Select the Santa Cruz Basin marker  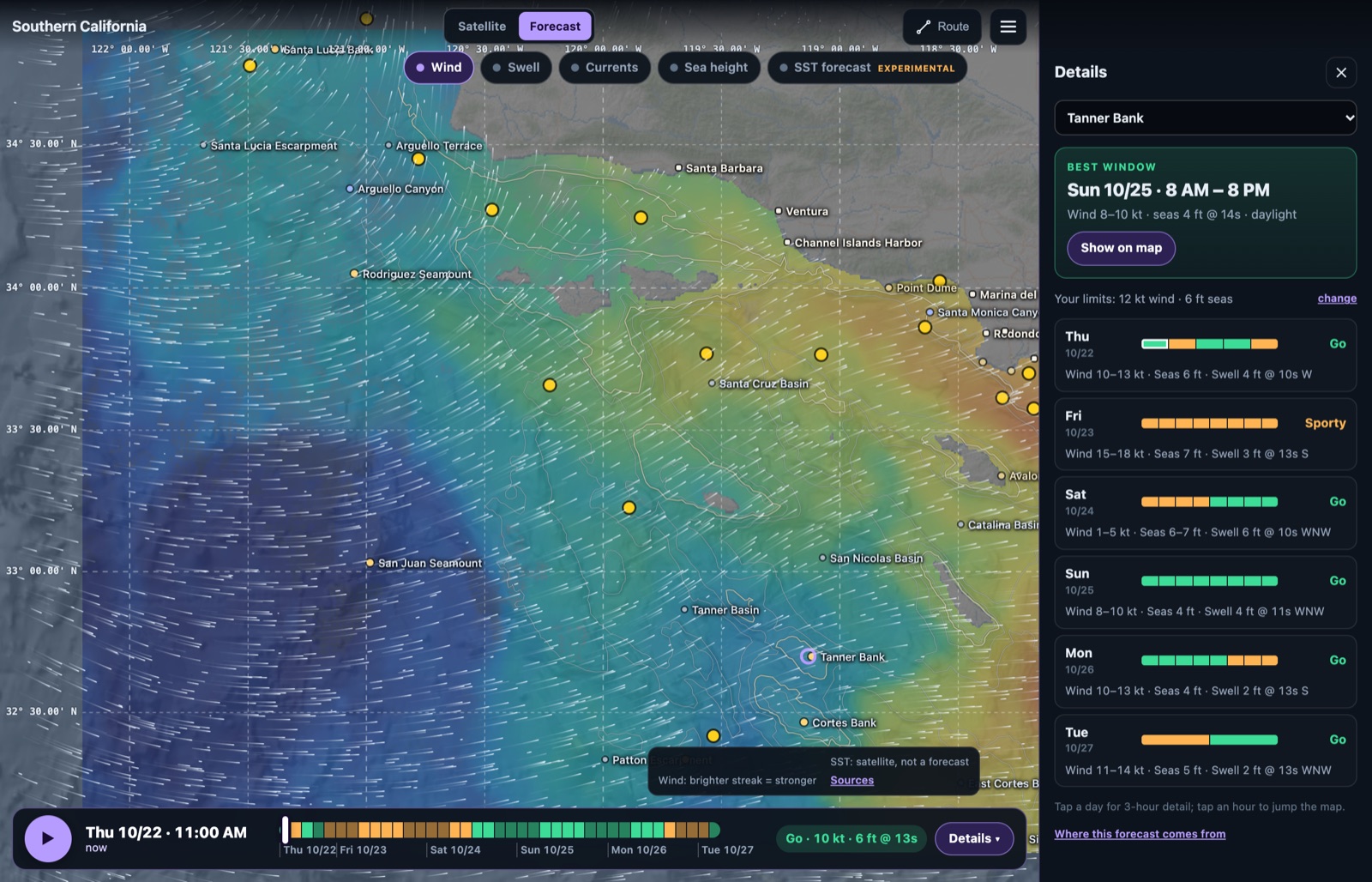tap(712, 384)
